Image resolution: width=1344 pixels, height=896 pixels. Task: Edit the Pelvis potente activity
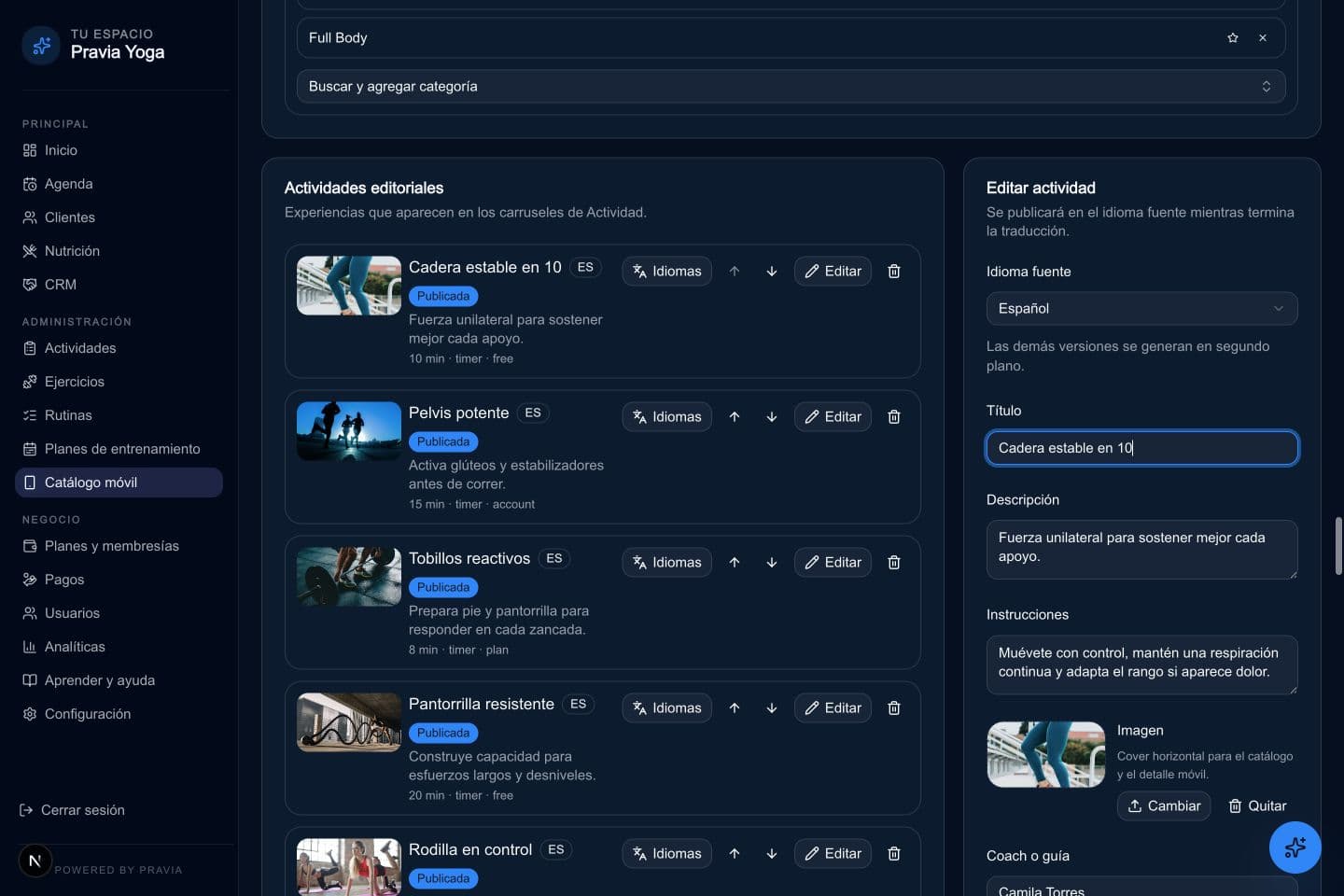tap(833, 416)
